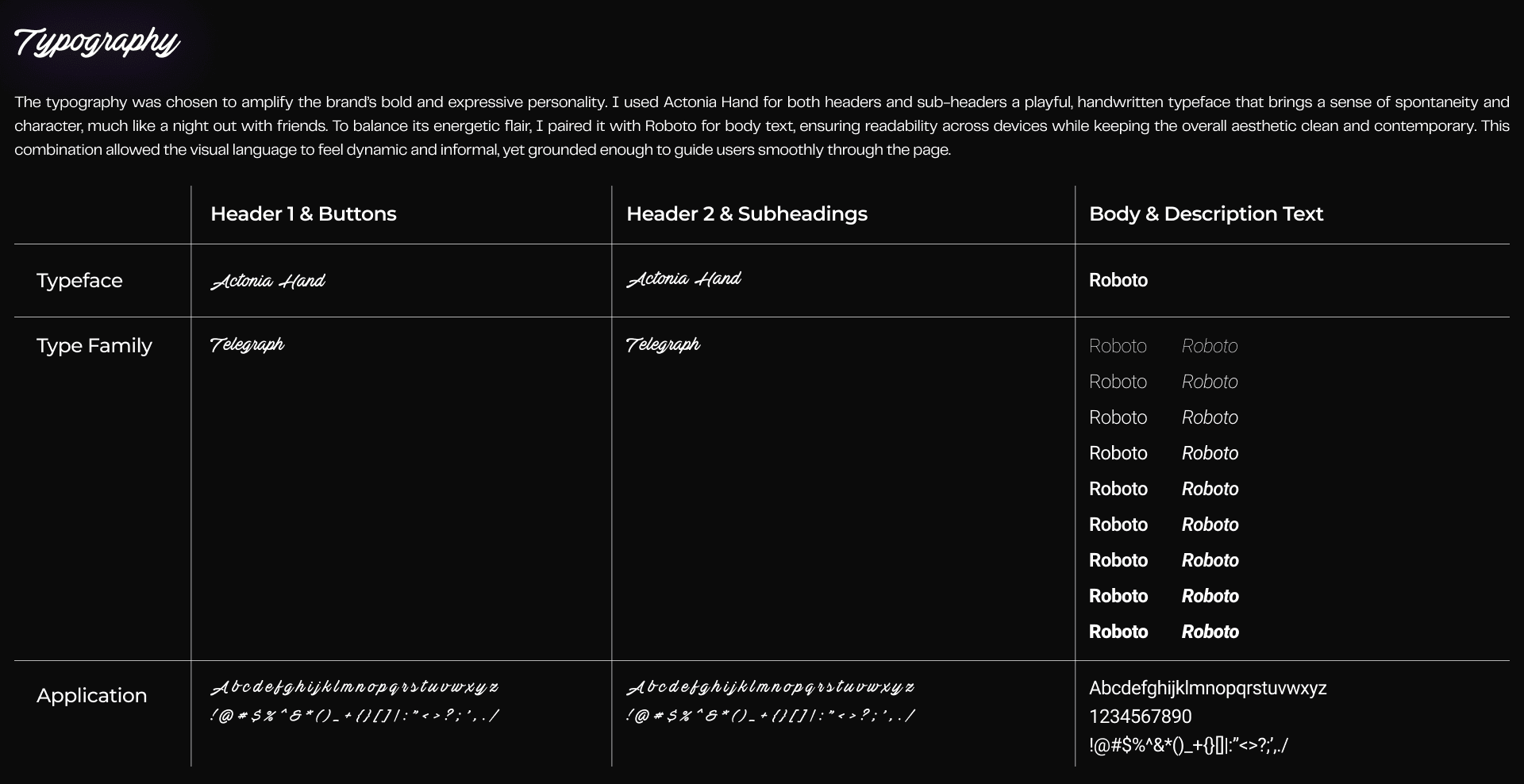
Task: Click Actonia Hand under Header 2 & Subheadings
Action: click(683, 279)
